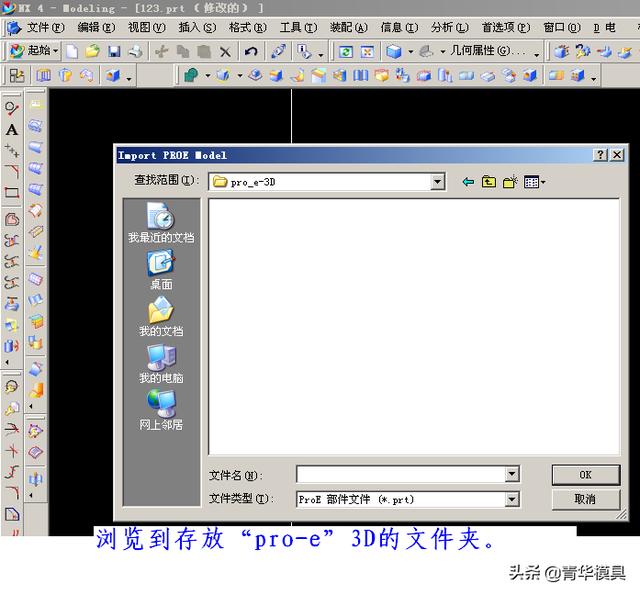This screenshot has height=595, width=640.
Task: Open the 格式(R) menu
Action: click(248, 27)
